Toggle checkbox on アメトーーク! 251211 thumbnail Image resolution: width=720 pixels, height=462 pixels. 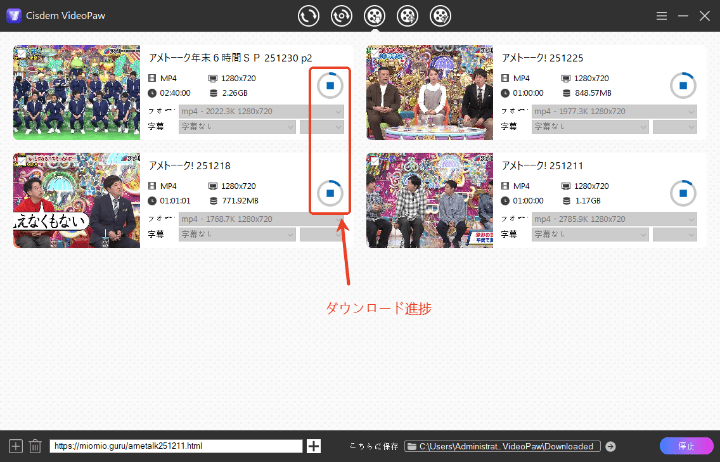(x=374, y=161)
